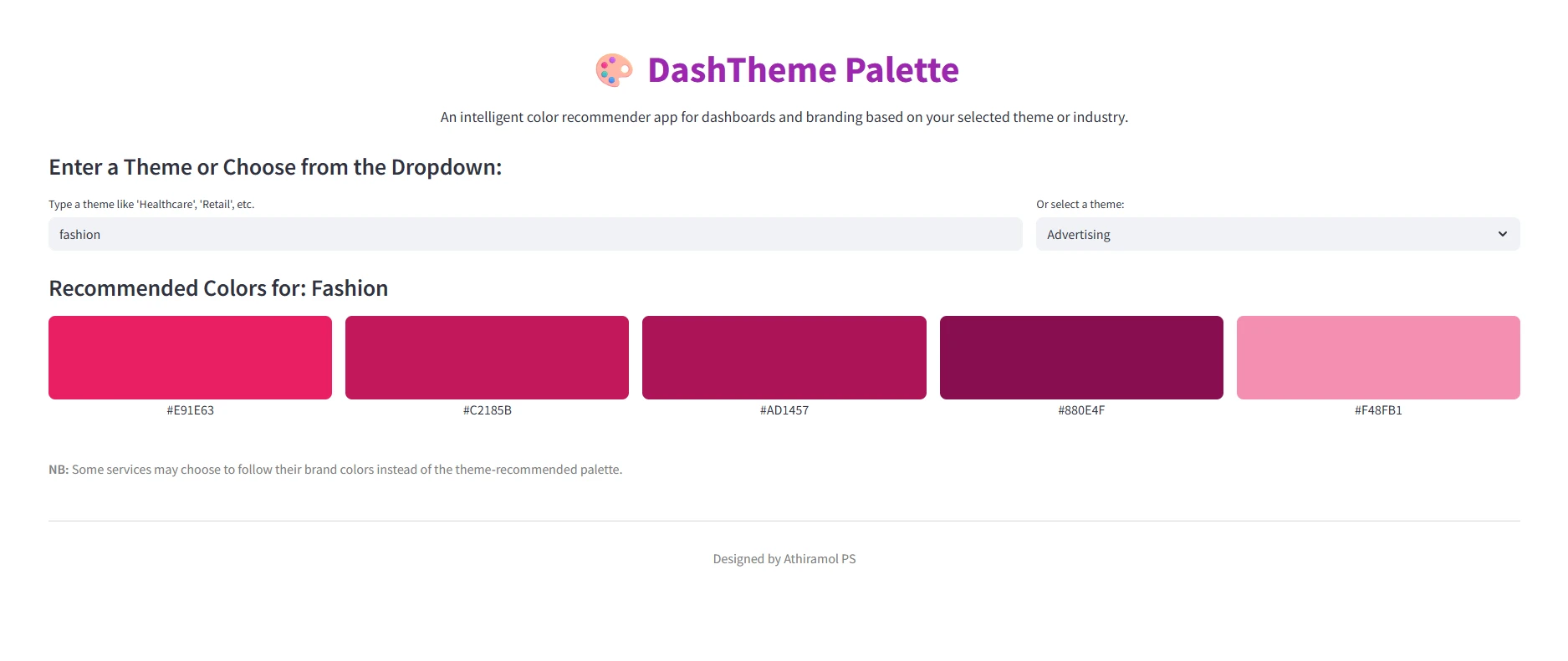Click the Designed by Athiramol PS footer link

(x=784, y=558)
